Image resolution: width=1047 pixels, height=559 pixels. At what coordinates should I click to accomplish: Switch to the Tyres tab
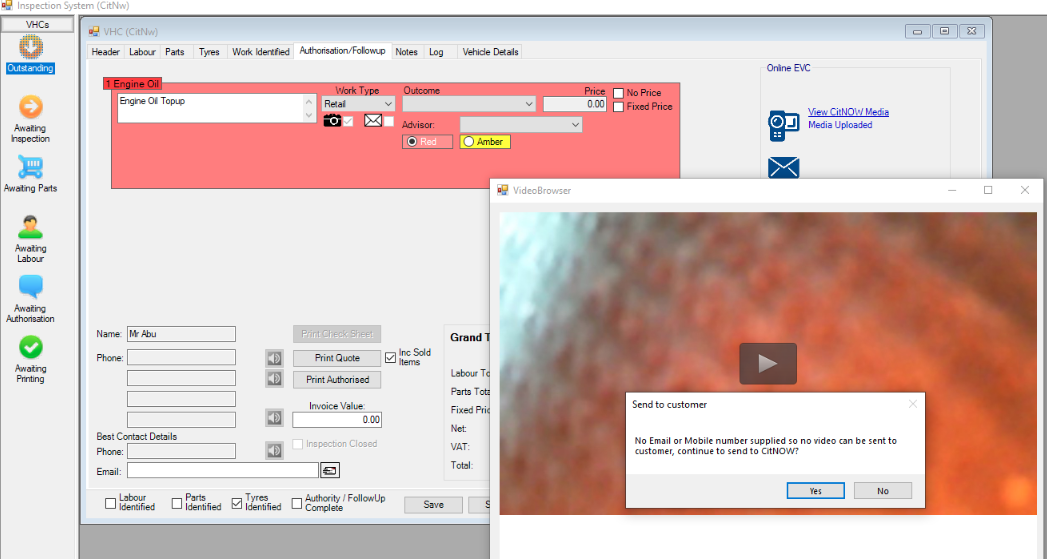click(x=209, y=51)
